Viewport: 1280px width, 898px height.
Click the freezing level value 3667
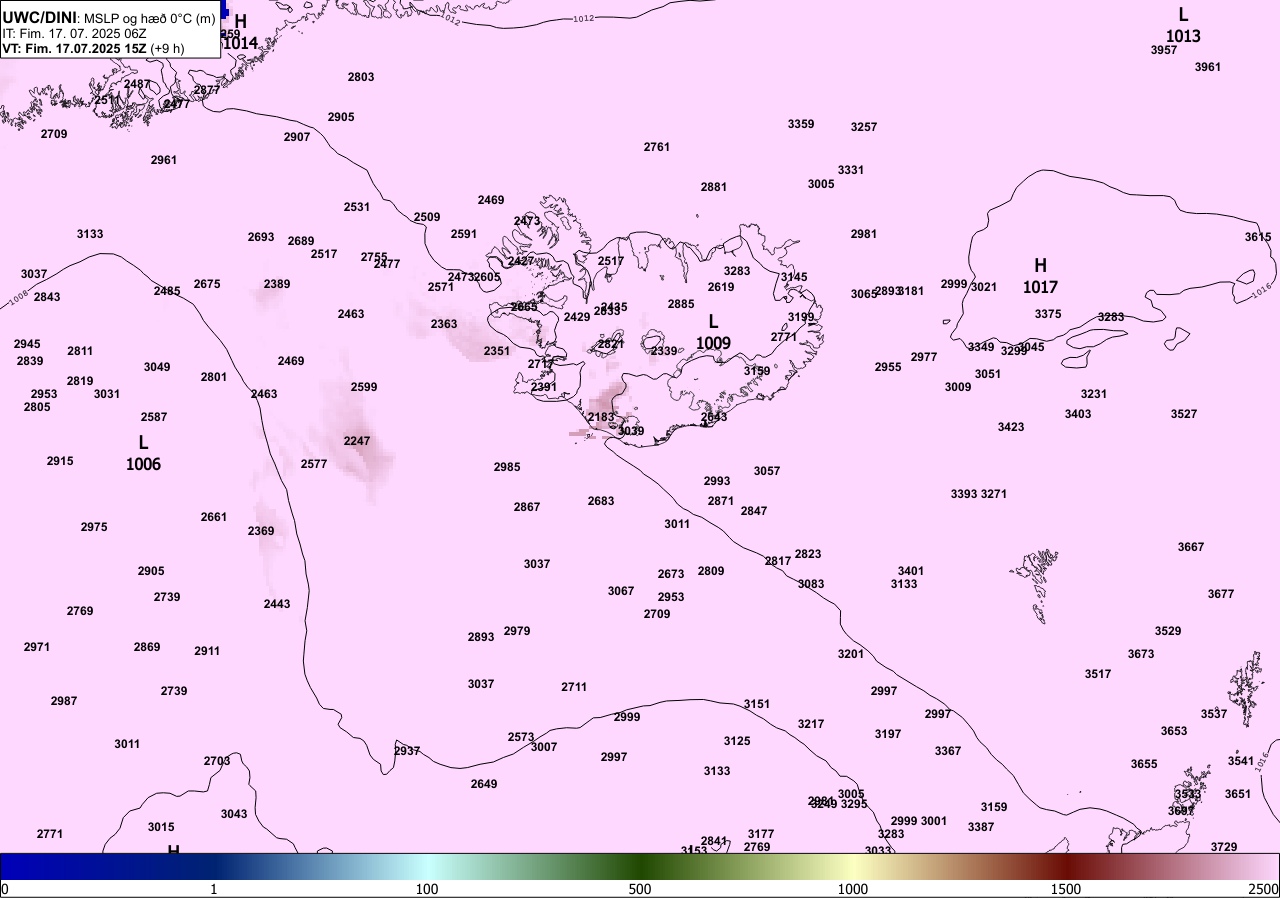pos(1191,547)
